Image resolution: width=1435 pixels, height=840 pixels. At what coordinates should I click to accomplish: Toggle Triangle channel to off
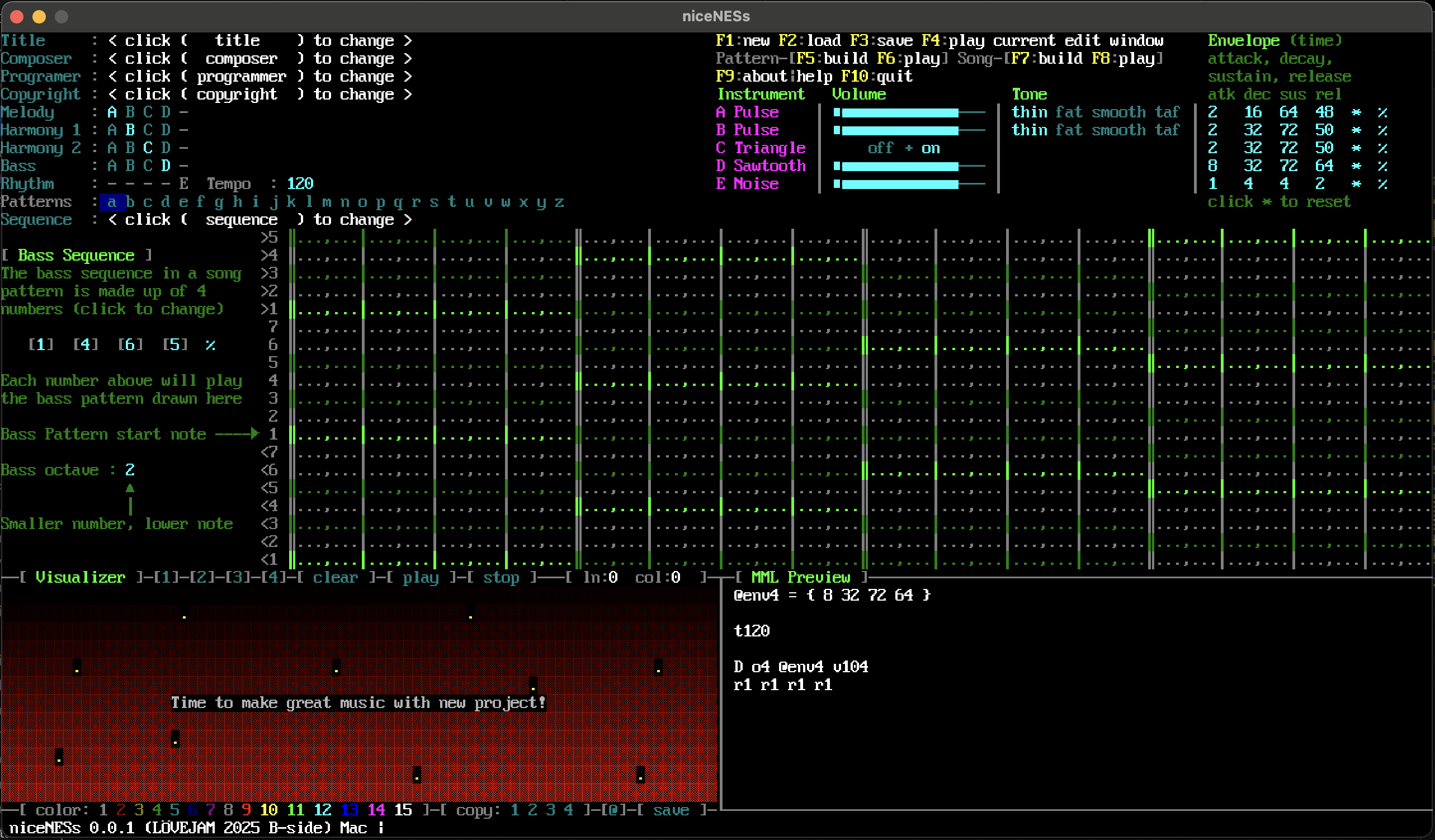[x=880, y=149]
